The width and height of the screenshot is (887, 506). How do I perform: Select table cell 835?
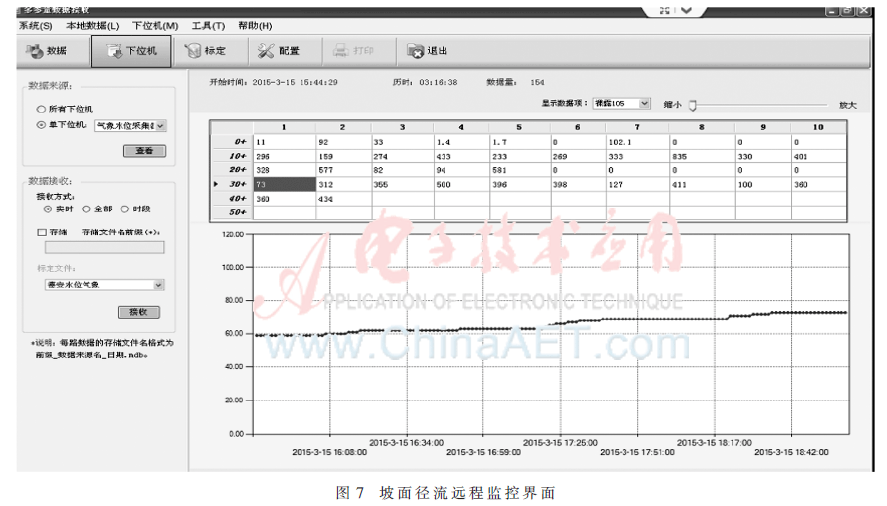701,156
